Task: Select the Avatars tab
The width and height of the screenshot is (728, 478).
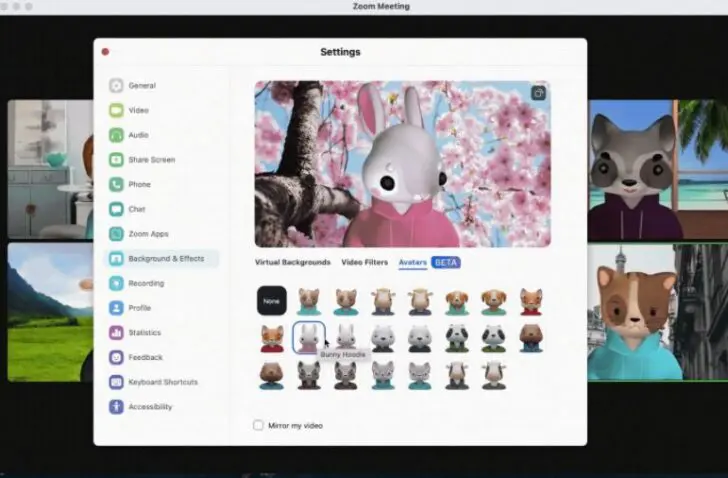Action: point(413,262)
